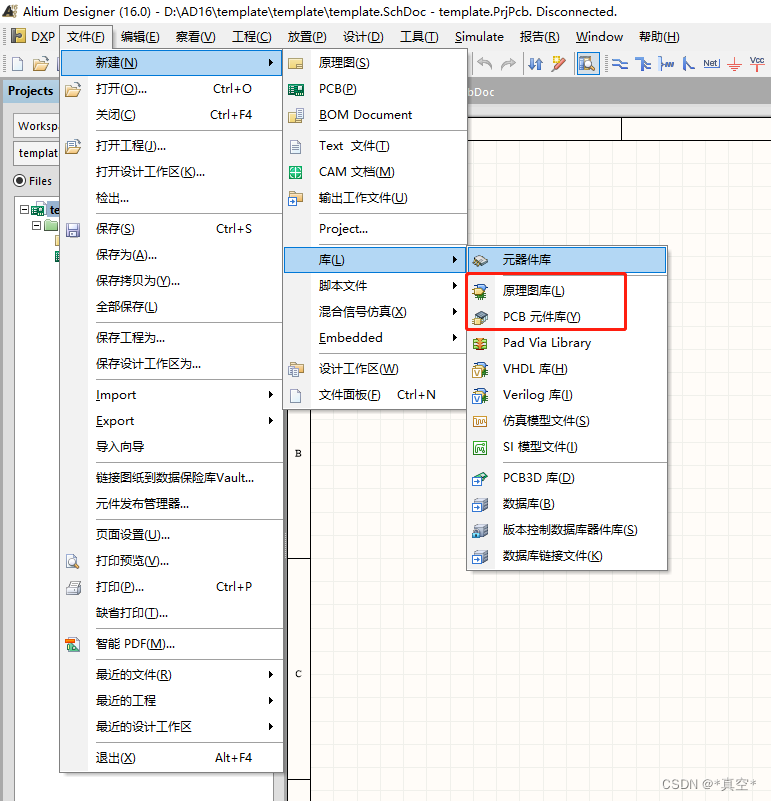Select the place Net label icon
The image size is (771, 801).
pos(711,64)
